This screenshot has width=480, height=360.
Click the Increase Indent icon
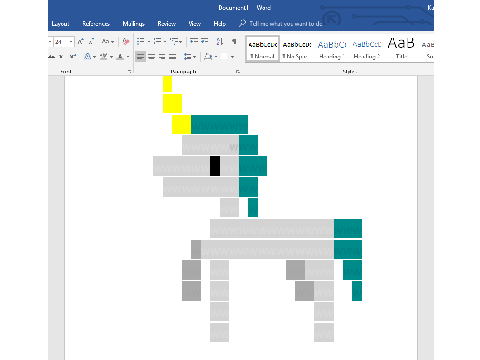[x=204, y=41]
